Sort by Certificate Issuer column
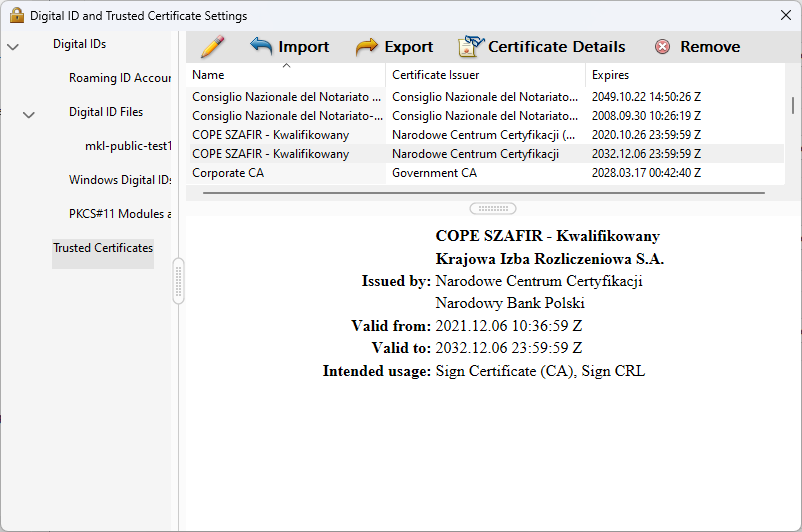 484,75
